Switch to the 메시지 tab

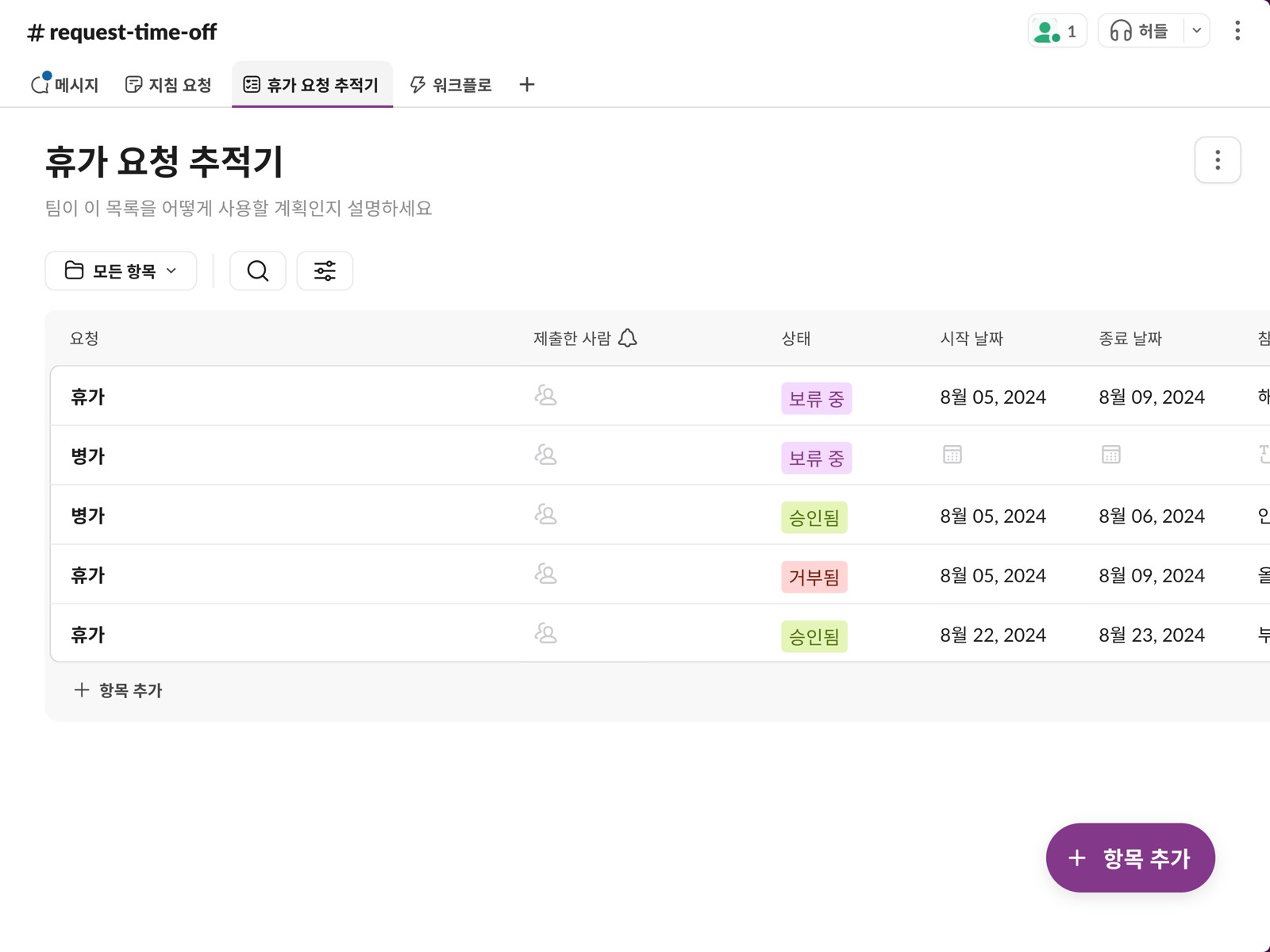tap(65, 84)
